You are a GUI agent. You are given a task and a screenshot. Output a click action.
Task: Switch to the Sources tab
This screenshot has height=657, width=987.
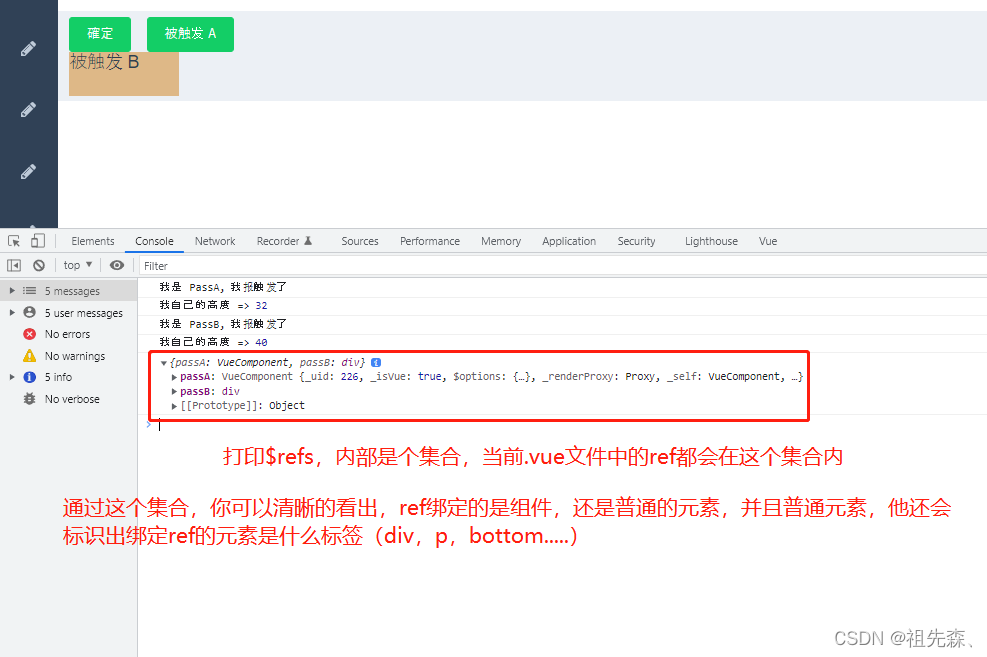pyautogui.click(x=359, y=241)
